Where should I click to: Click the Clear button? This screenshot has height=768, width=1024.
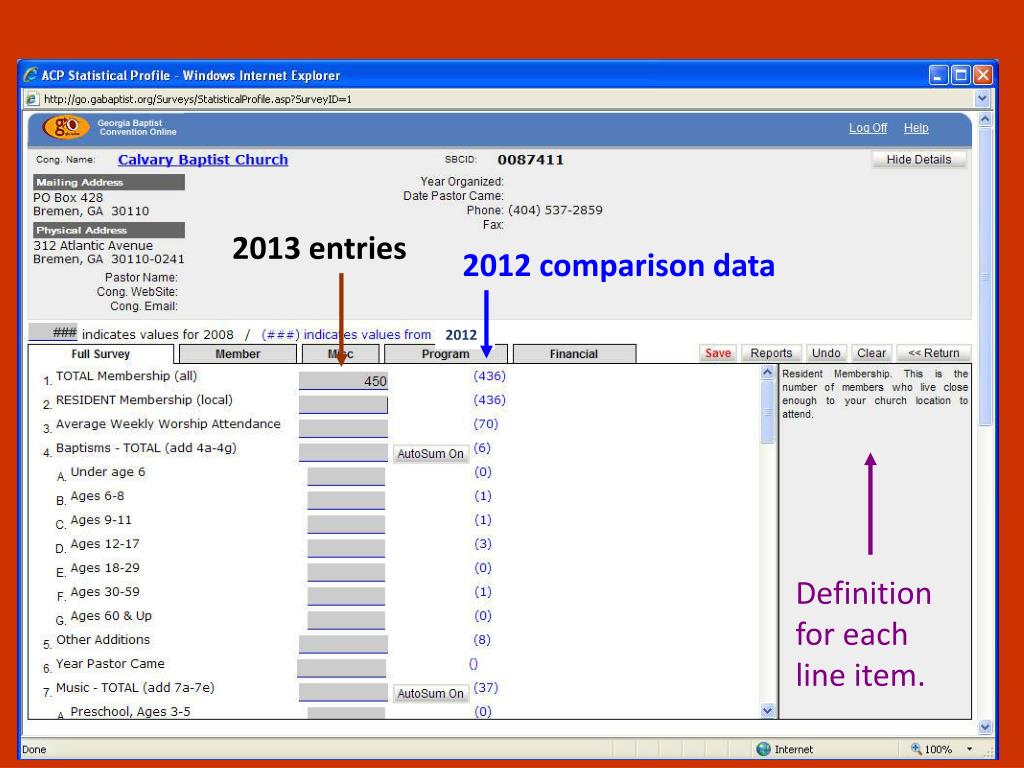tap(871, 353)
